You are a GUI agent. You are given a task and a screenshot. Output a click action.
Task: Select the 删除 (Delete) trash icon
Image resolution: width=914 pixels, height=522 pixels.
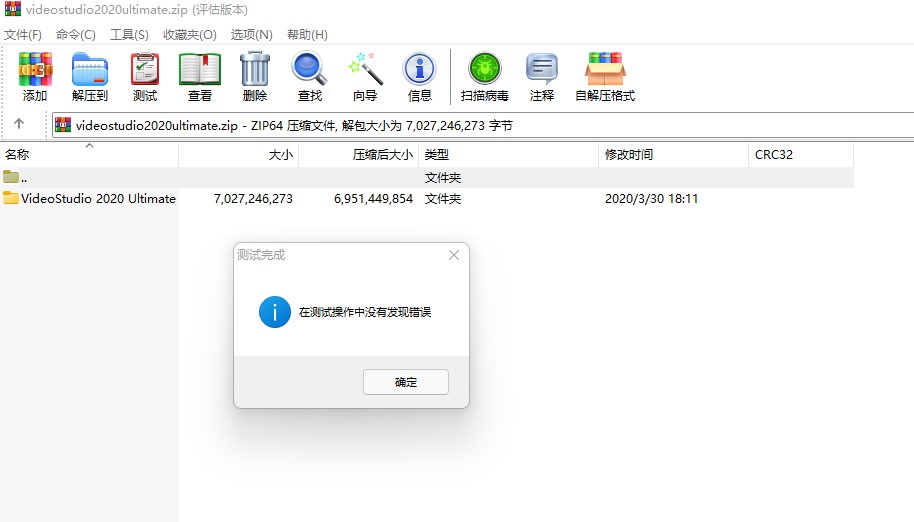[255, 76]
